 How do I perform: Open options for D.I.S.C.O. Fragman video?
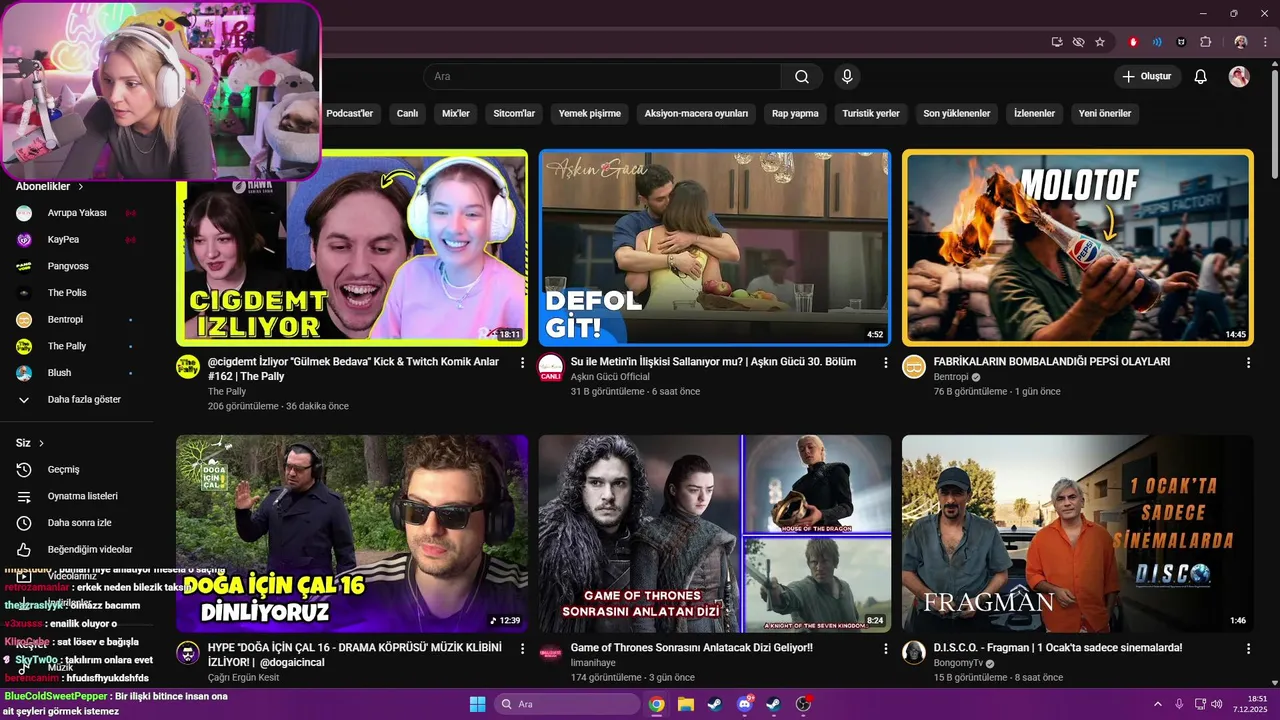point(1248,649)
